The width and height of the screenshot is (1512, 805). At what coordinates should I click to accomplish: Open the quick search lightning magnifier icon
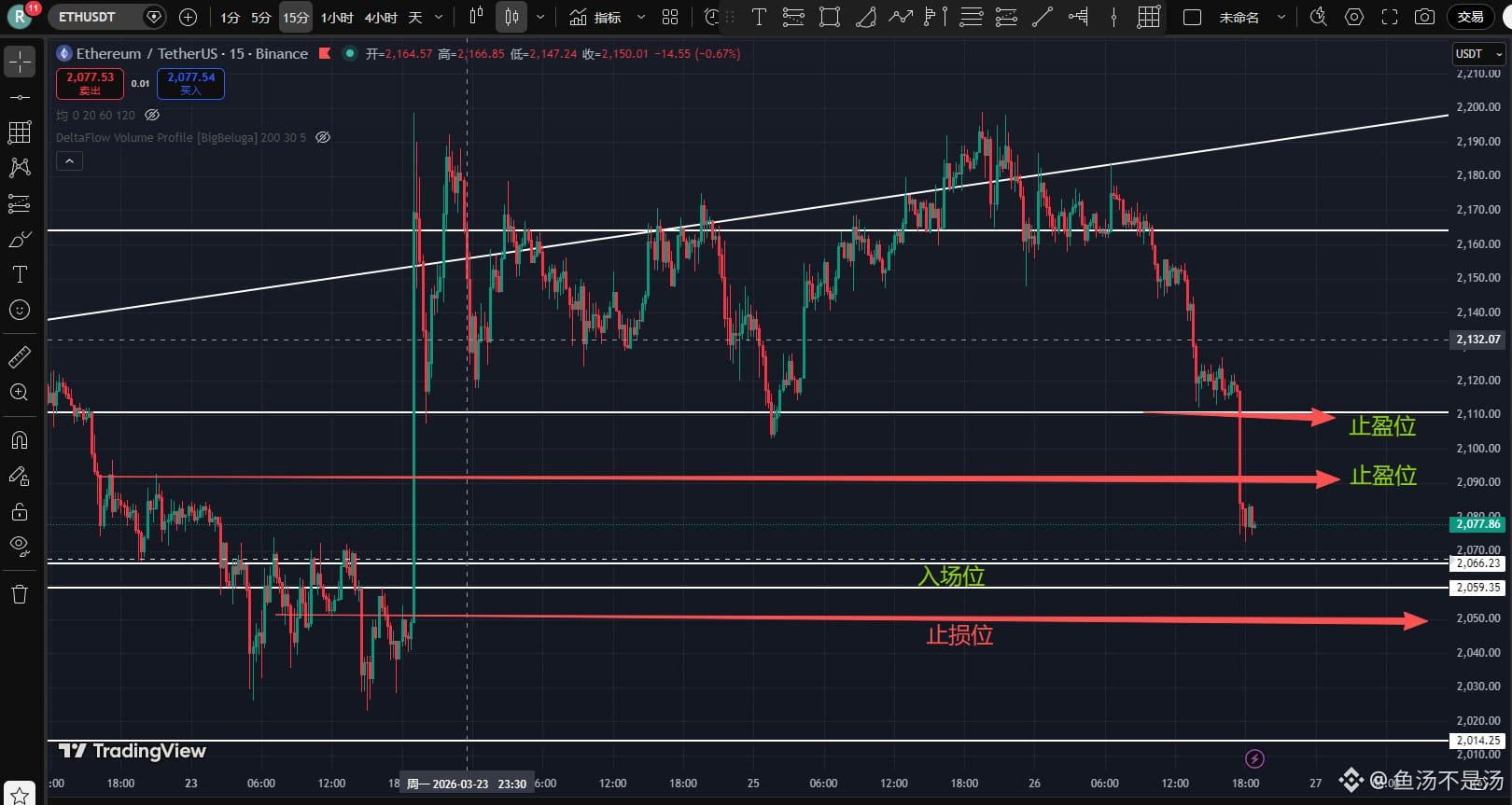coord(1318,17)
